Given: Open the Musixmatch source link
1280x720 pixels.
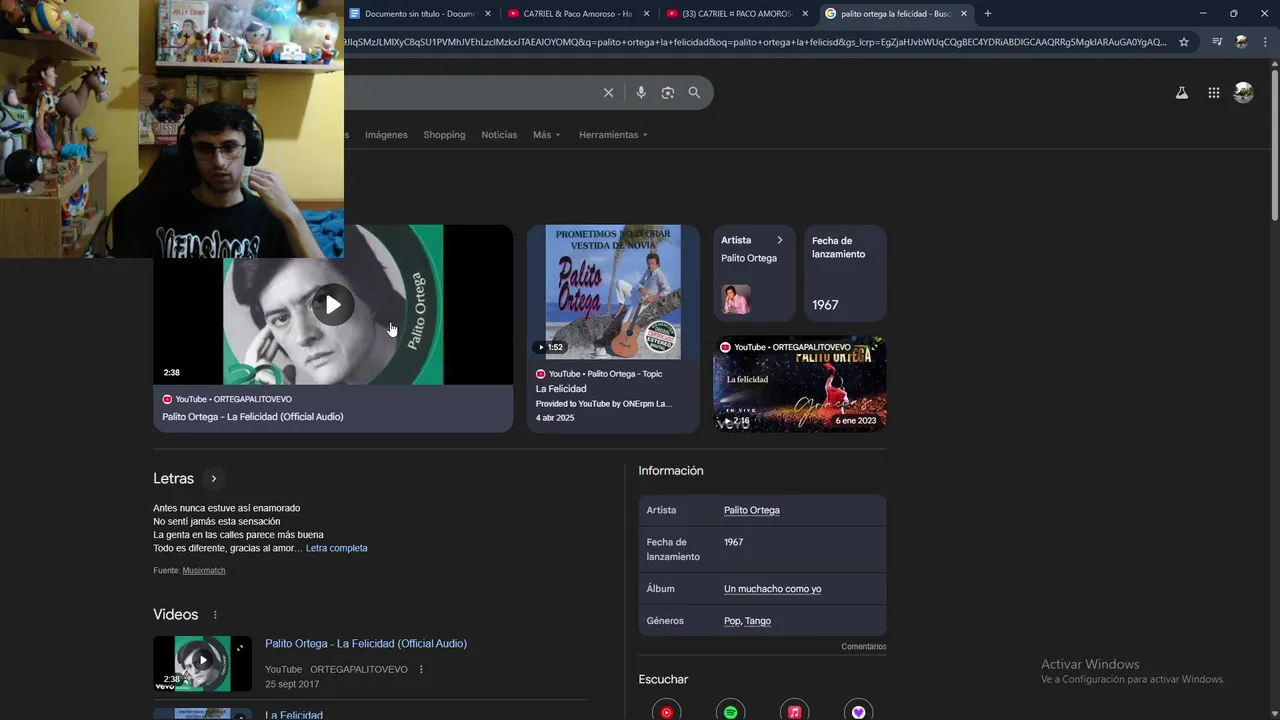Looking at the screenshot, I should pos(204,571).
